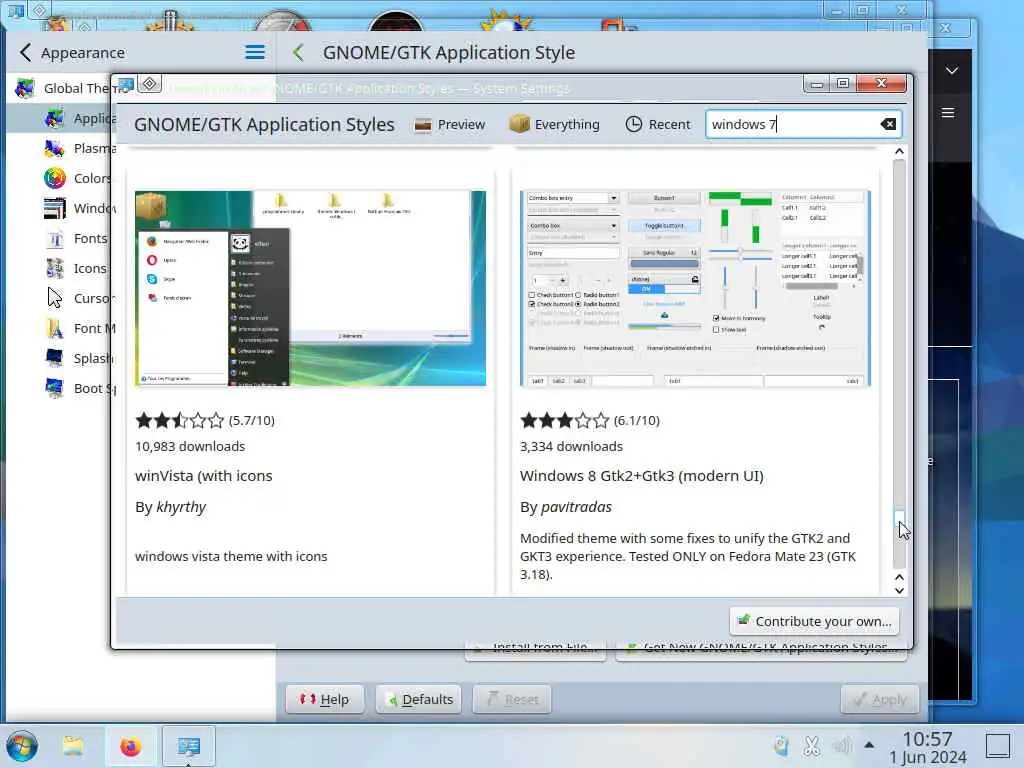Launch Firefox from taskbar

[131, 746]
